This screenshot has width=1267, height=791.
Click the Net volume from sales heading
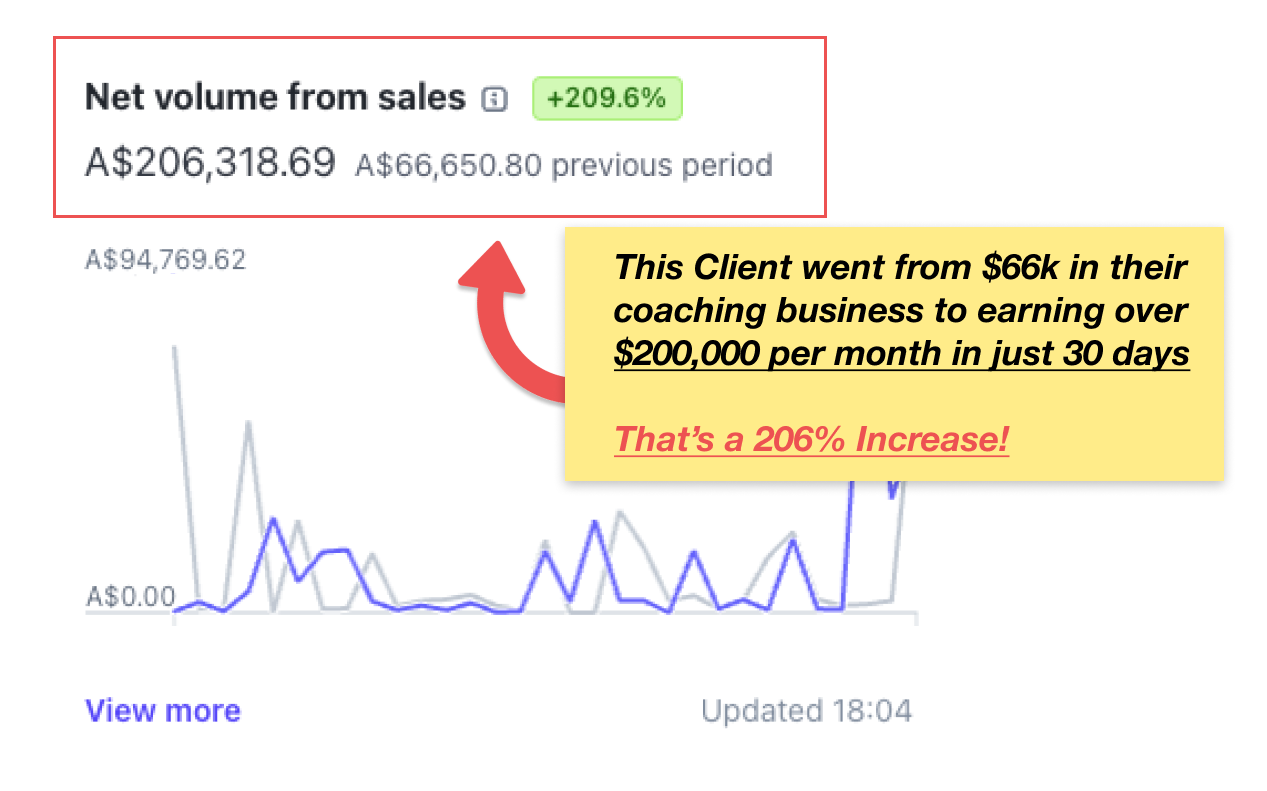click(x=275, y=97)
